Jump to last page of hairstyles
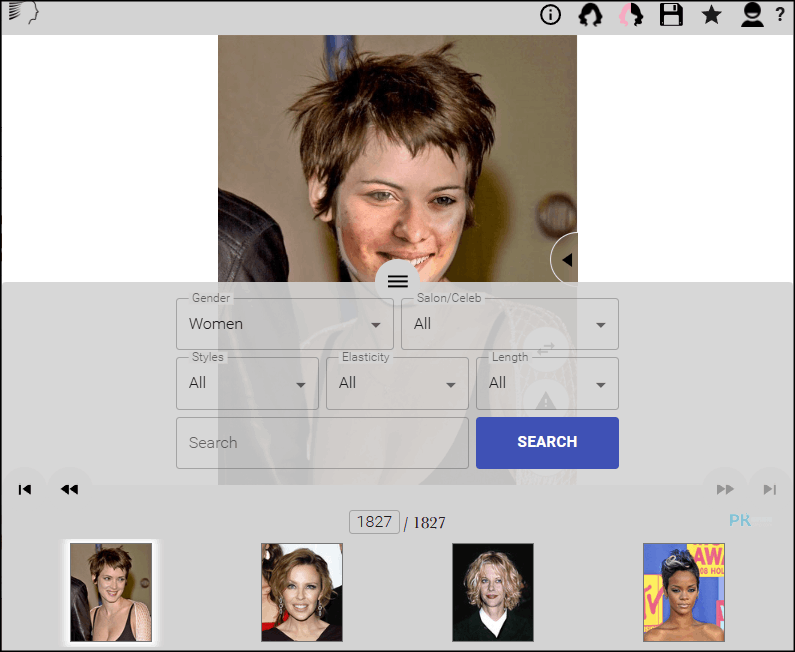The height and width of the screenshot is (652, 795). tap(770, 489)
